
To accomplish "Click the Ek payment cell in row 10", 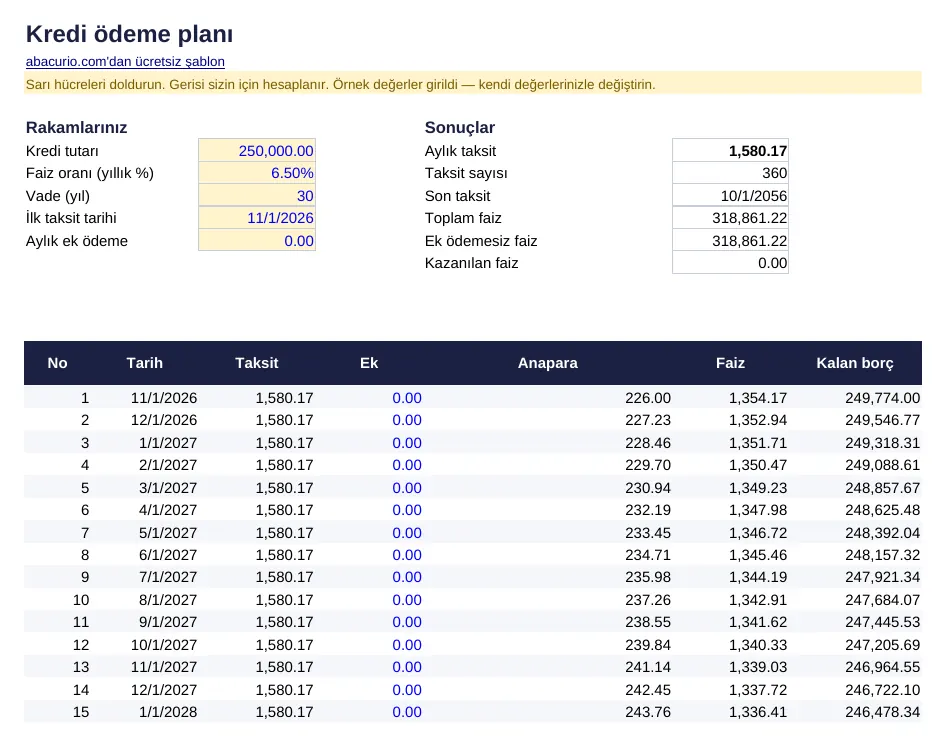I will (x=407, y=600).
